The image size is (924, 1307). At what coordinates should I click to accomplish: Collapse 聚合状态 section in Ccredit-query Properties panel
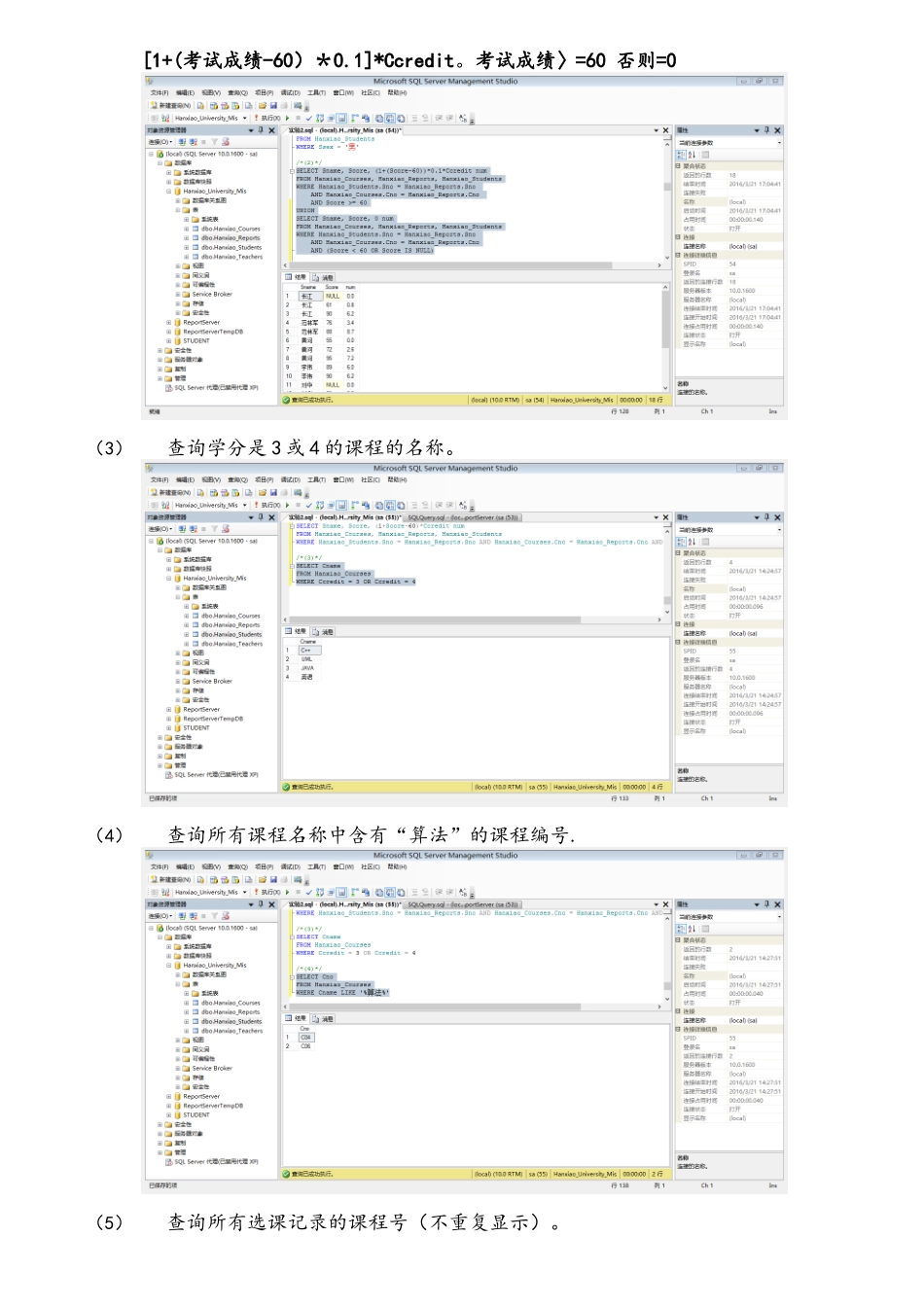tap(679, 553)
